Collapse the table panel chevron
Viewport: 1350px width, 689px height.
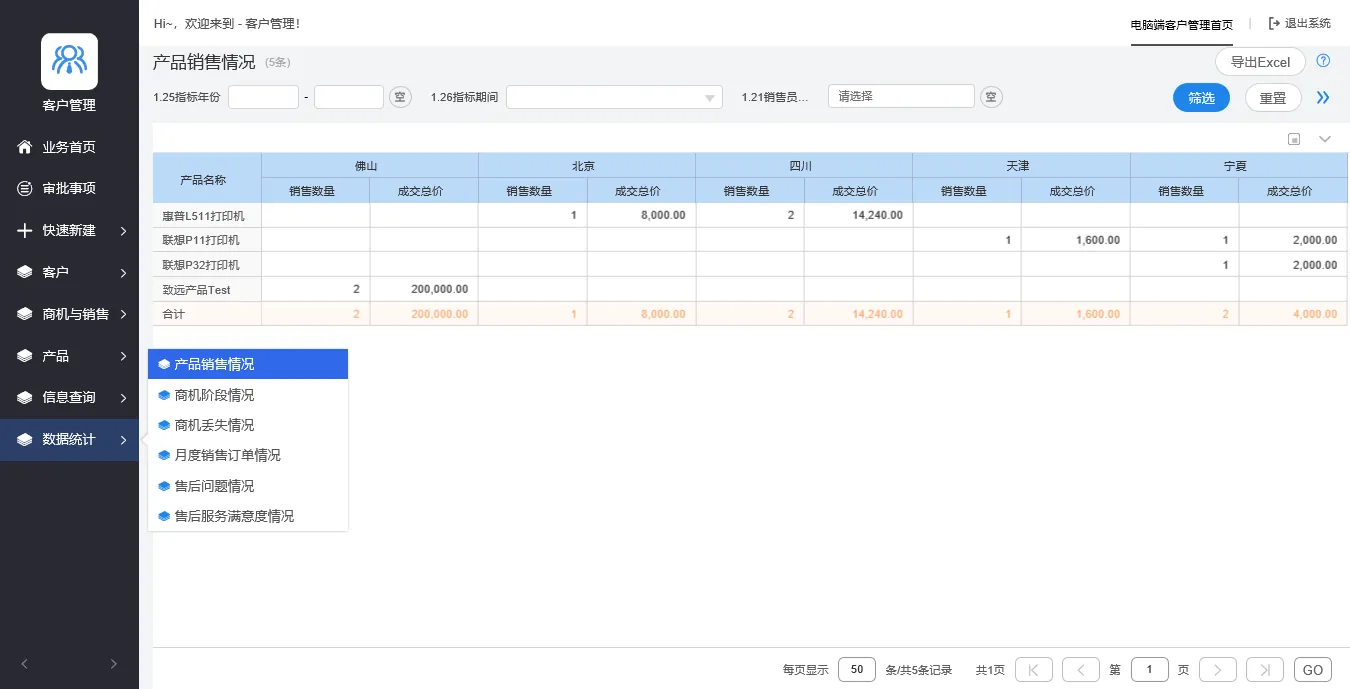point(1325,139)
